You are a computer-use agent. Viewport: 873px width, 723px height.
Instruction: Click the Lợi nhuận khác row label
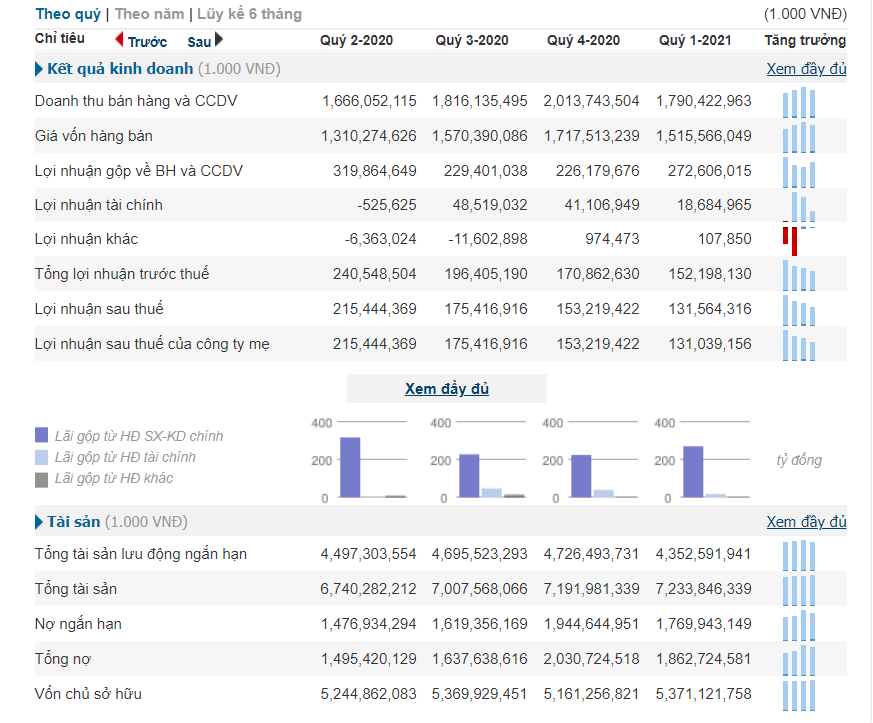[x=86, y=239]
